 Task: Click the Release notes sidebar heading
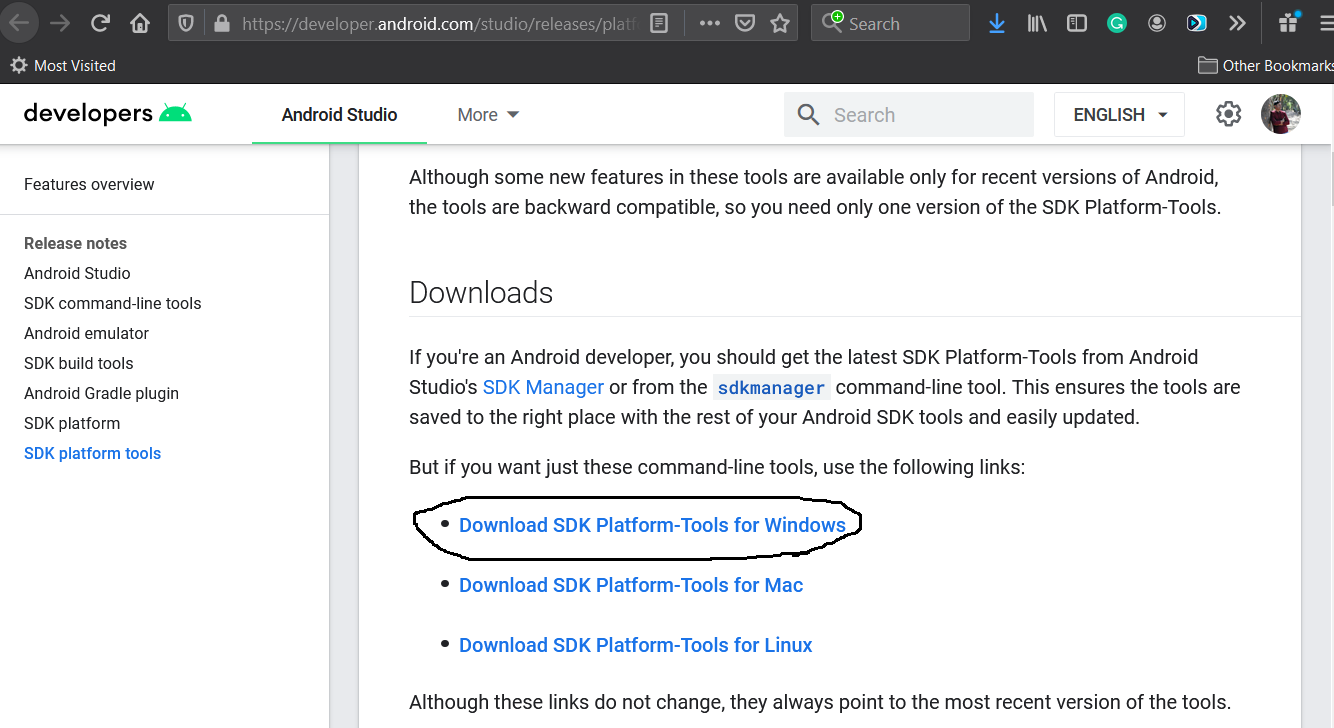coord(75,243)
